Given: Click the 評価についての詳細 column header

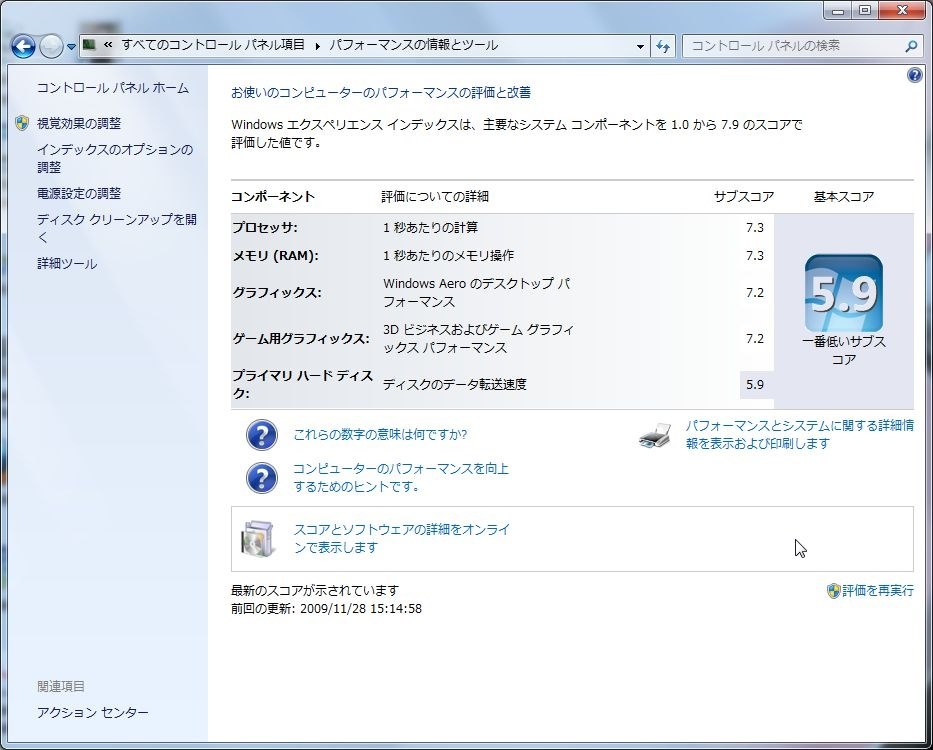Looking at the screenshot, I should 435,196.
